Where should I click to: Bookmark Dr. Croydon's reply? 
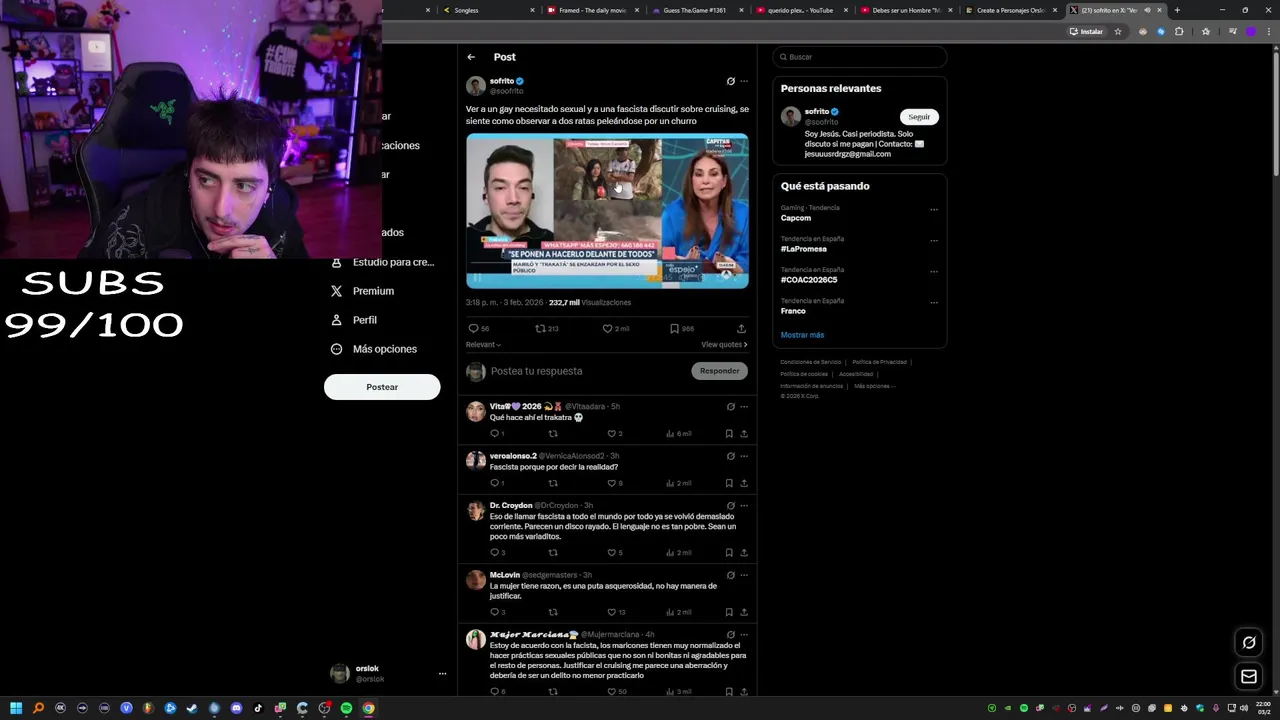[729, 552]
